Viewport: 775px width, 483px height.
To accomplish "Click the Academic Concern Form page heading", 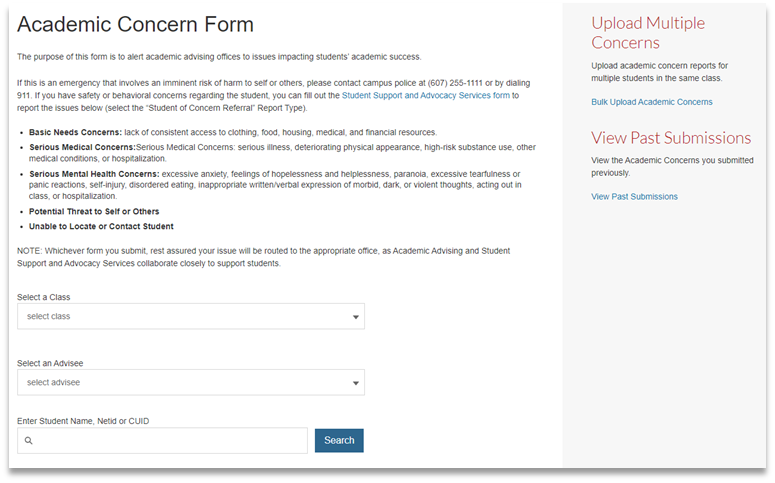I will [135, 24].
